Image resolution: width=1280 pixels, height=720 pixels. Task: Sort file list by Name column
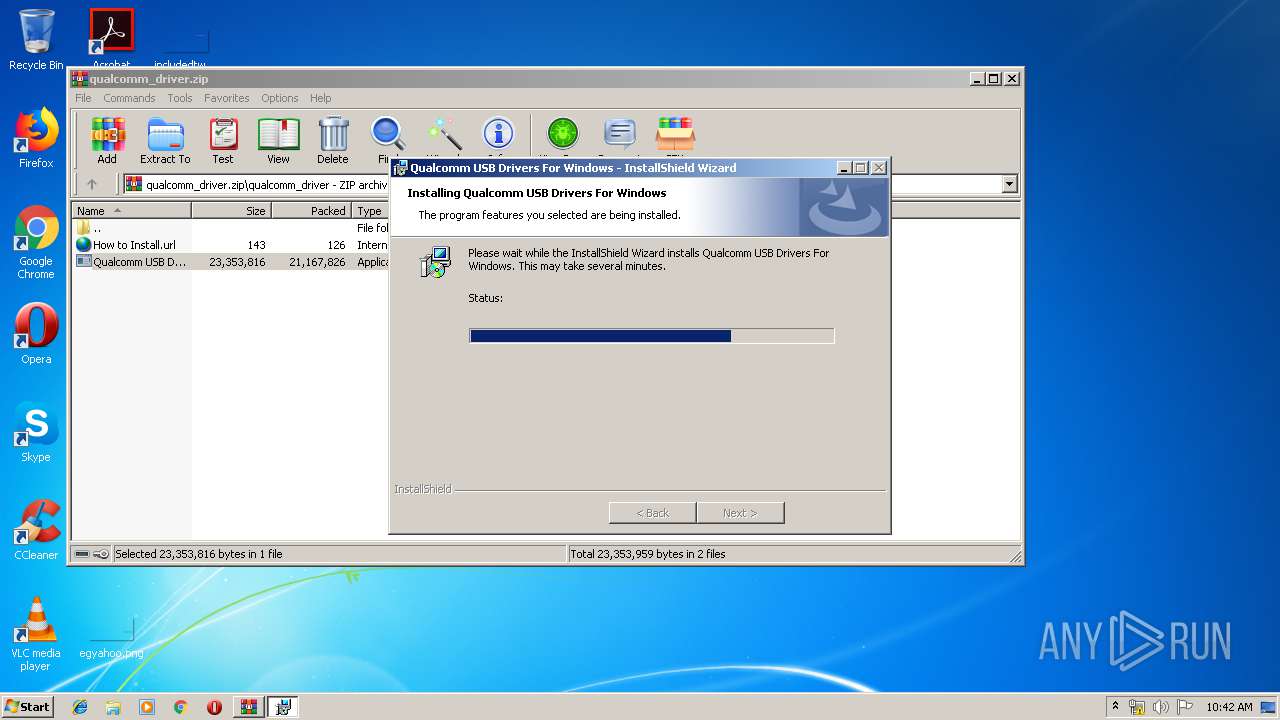[131, 211]
